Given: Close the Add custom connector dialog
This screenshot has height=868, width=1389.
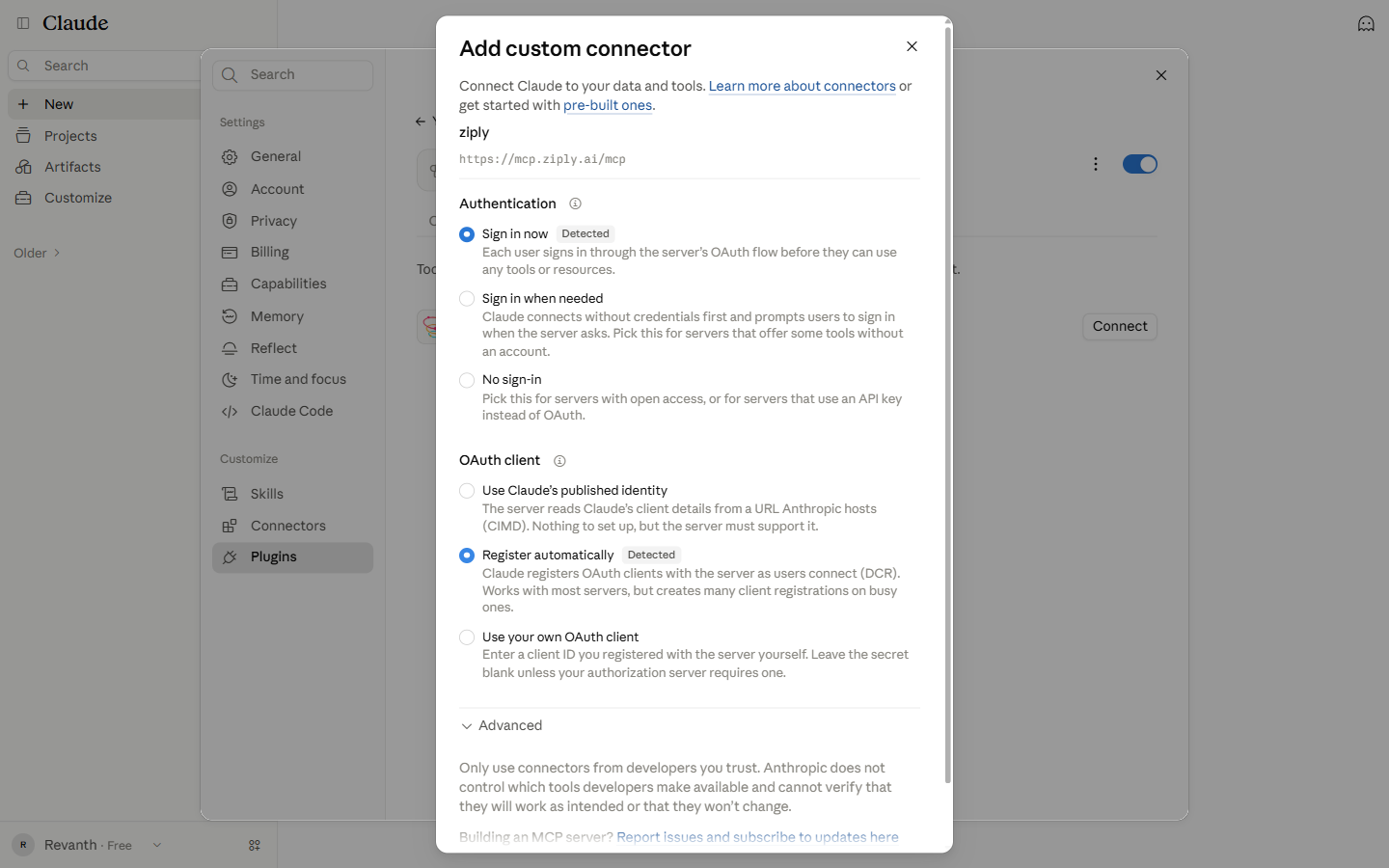Looking at the screenshot, I should click(912, 46).
